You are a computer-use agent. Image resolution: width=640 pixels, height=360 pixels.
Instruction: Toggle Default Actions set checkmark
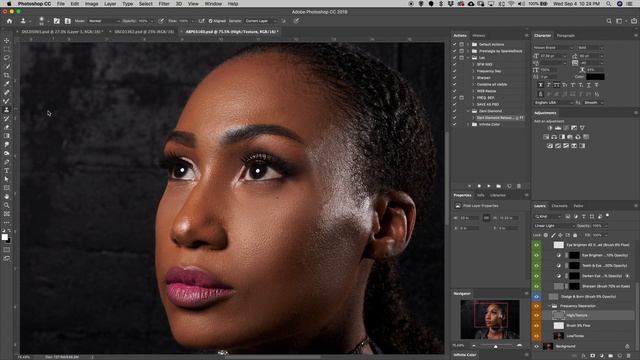coord(454,44)
